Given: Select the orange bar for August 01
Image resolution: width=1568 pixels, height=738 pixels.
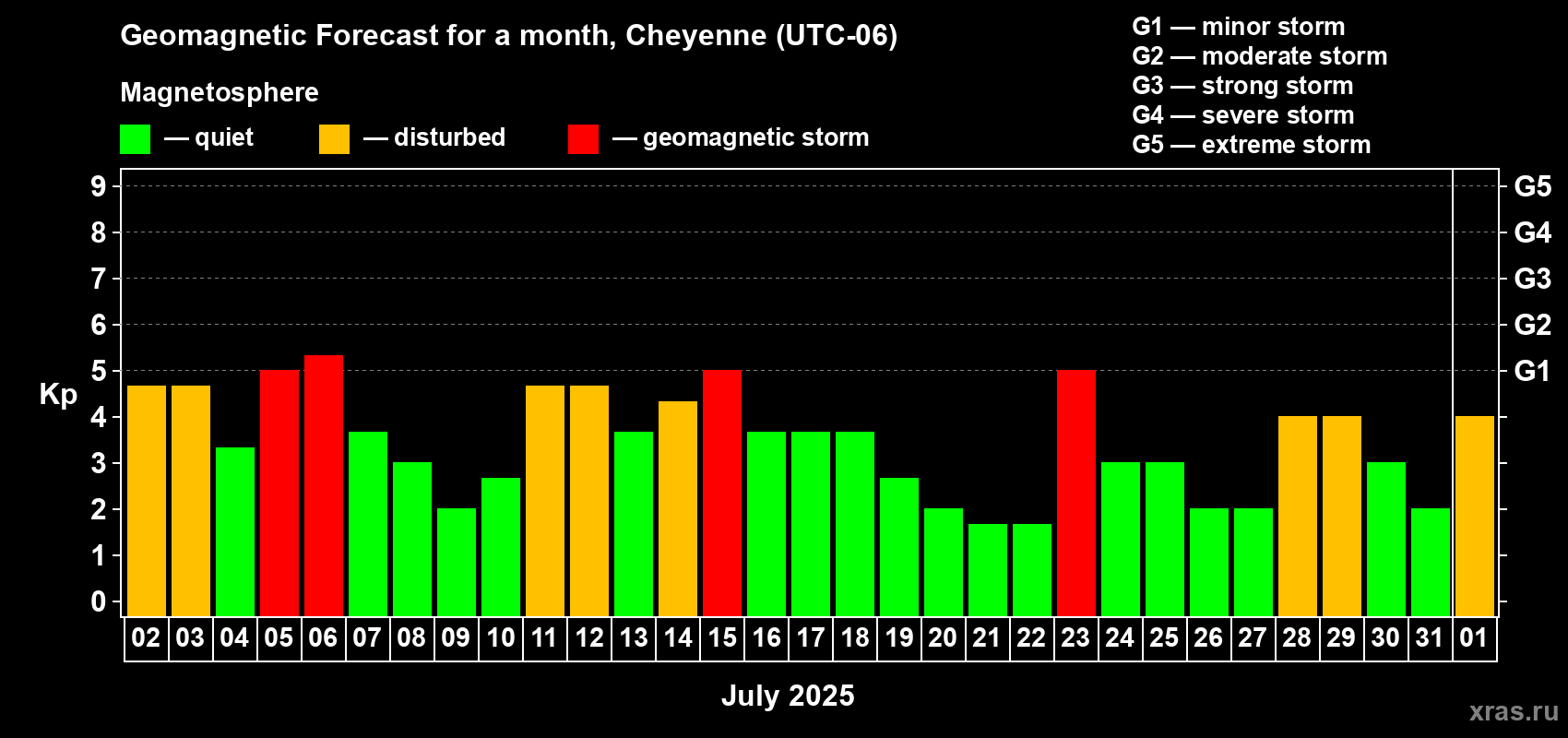Looking at the screenshot, I should (1475, 517).
